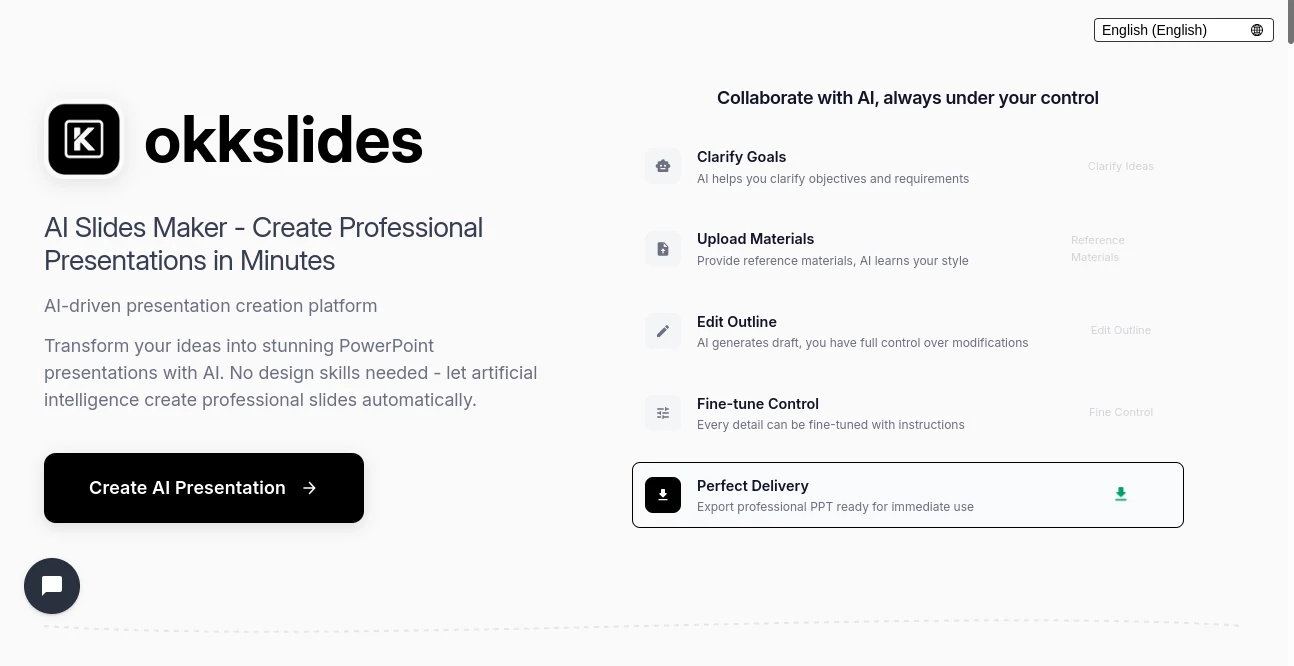Click the okkslides K logo icon

[x=84, y=139]
